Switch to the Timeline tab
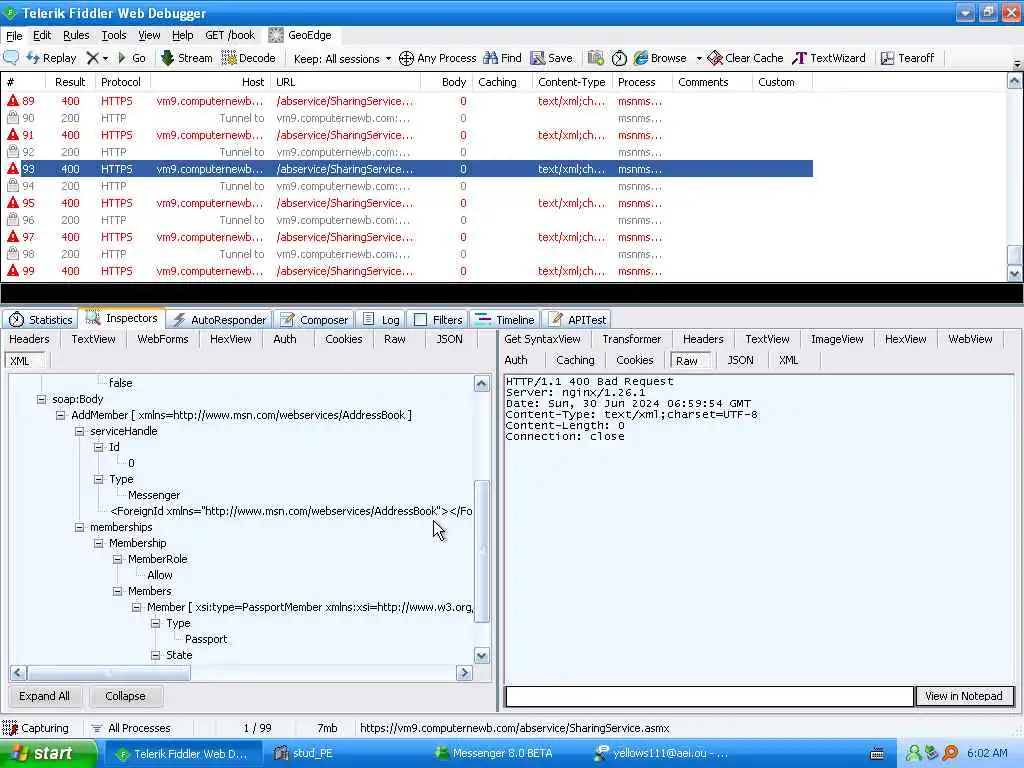 pyautogui.click(x=505, y=319)
